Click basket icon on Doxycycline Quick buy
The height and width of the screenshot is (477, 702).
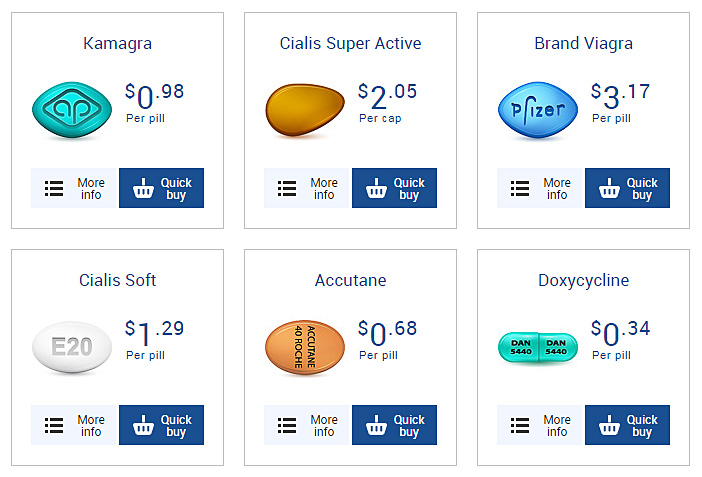tap(609, 425)
